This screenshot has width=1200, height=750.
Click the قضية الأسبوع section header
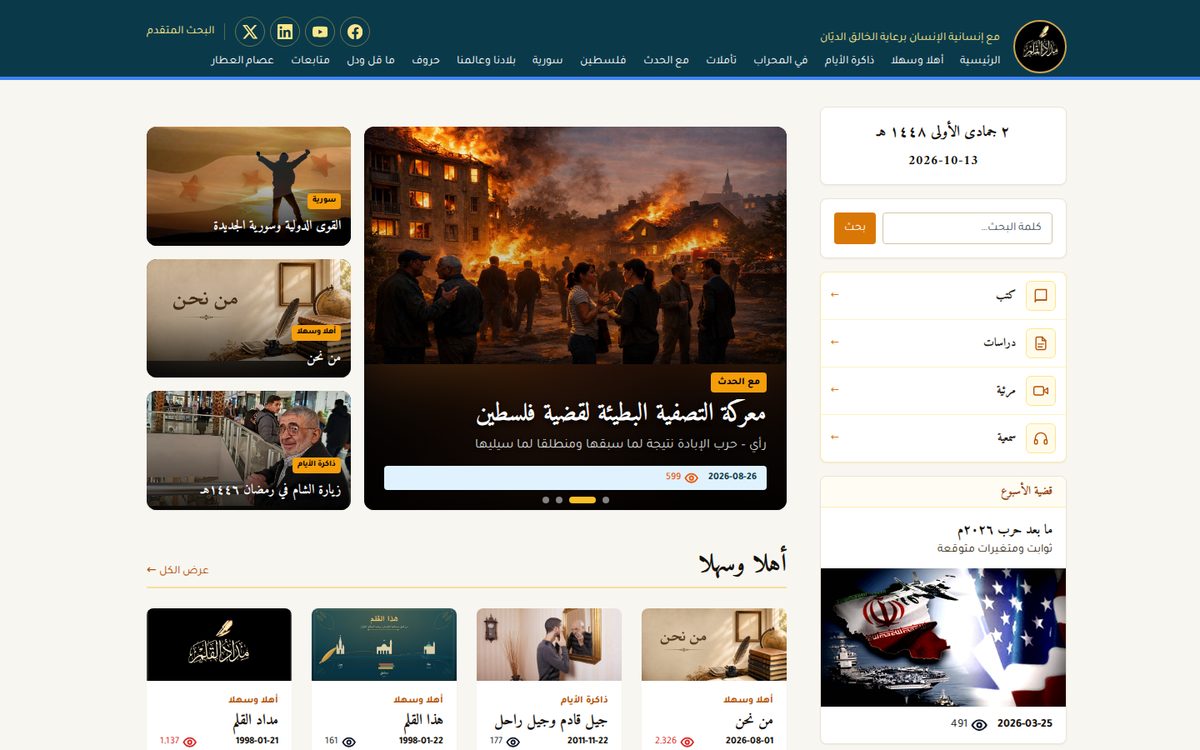1027,492
